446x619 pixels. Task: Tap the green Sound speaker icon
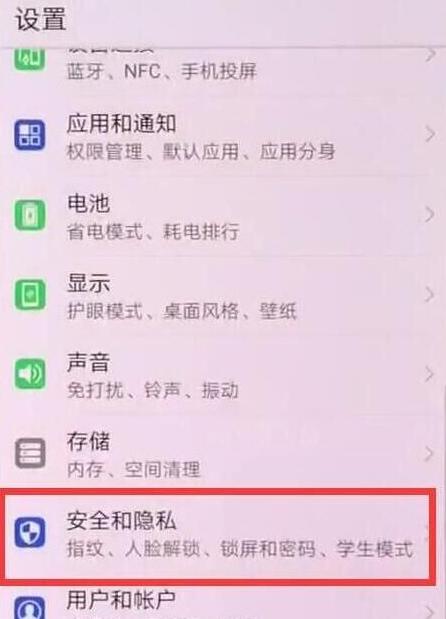pyautogui.click(x=30, y=373)
